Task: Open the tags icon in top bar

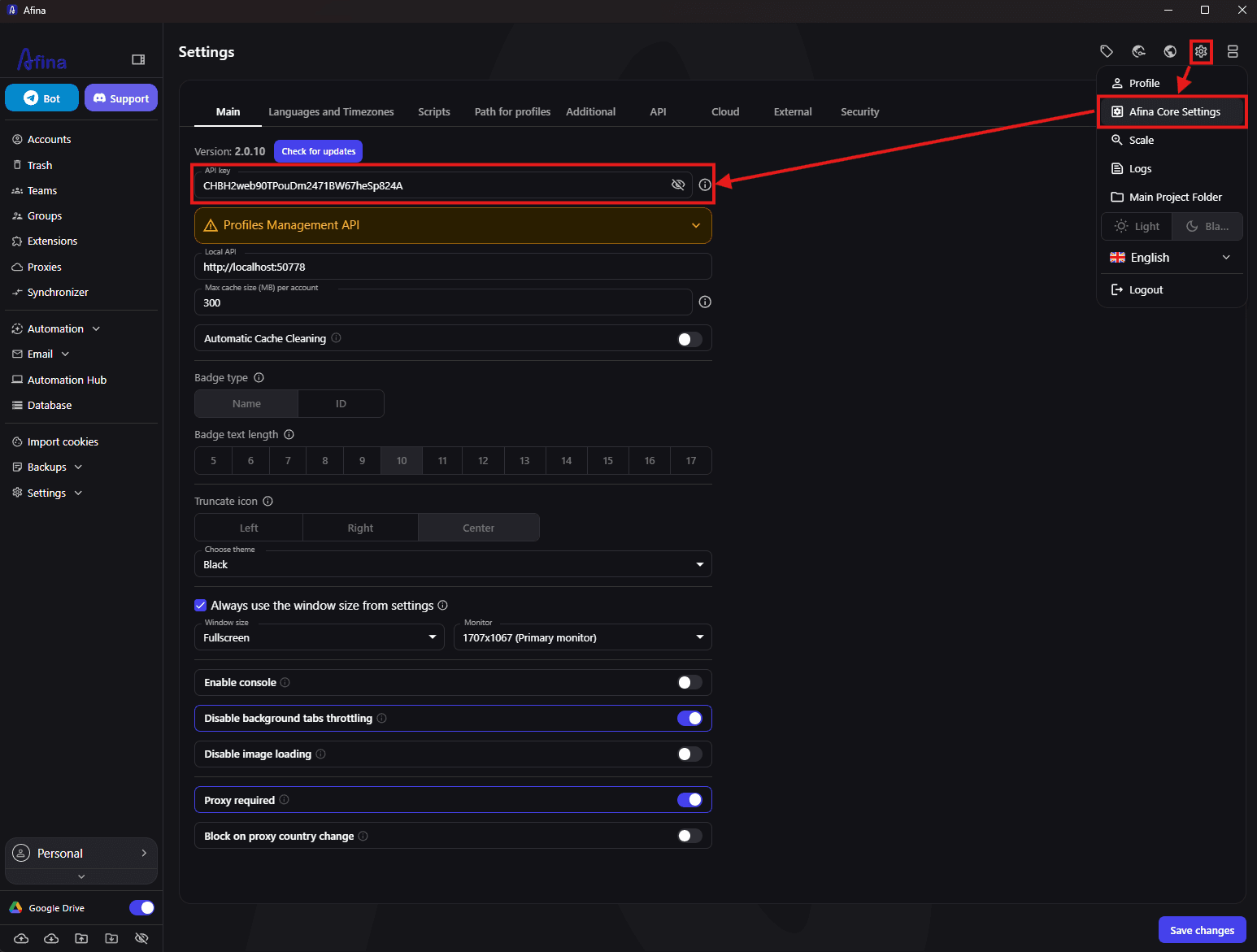Action: pos(1107,51)
